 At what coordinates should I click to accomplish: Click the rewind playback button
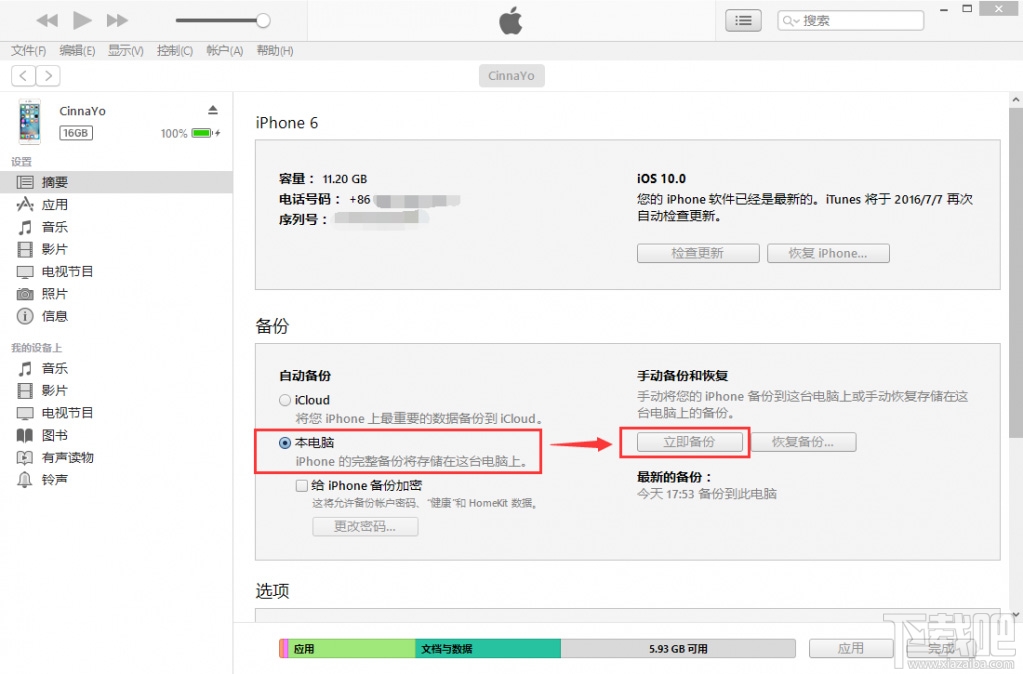click(47, 20)
